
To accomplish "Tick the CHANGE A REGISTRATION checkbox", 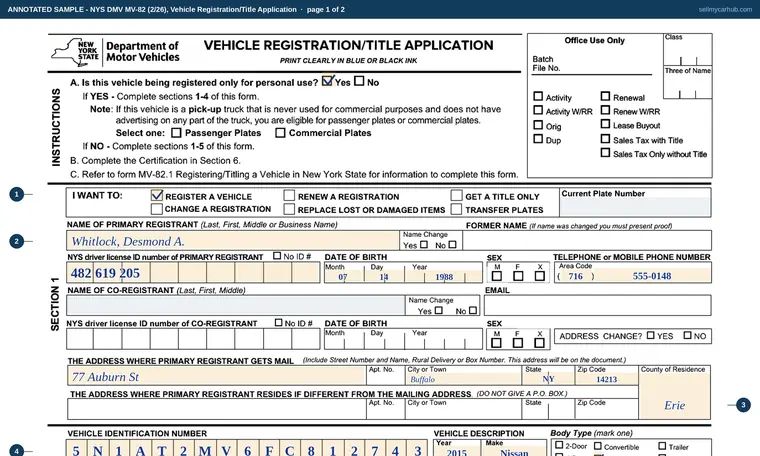I will [157, 209].
